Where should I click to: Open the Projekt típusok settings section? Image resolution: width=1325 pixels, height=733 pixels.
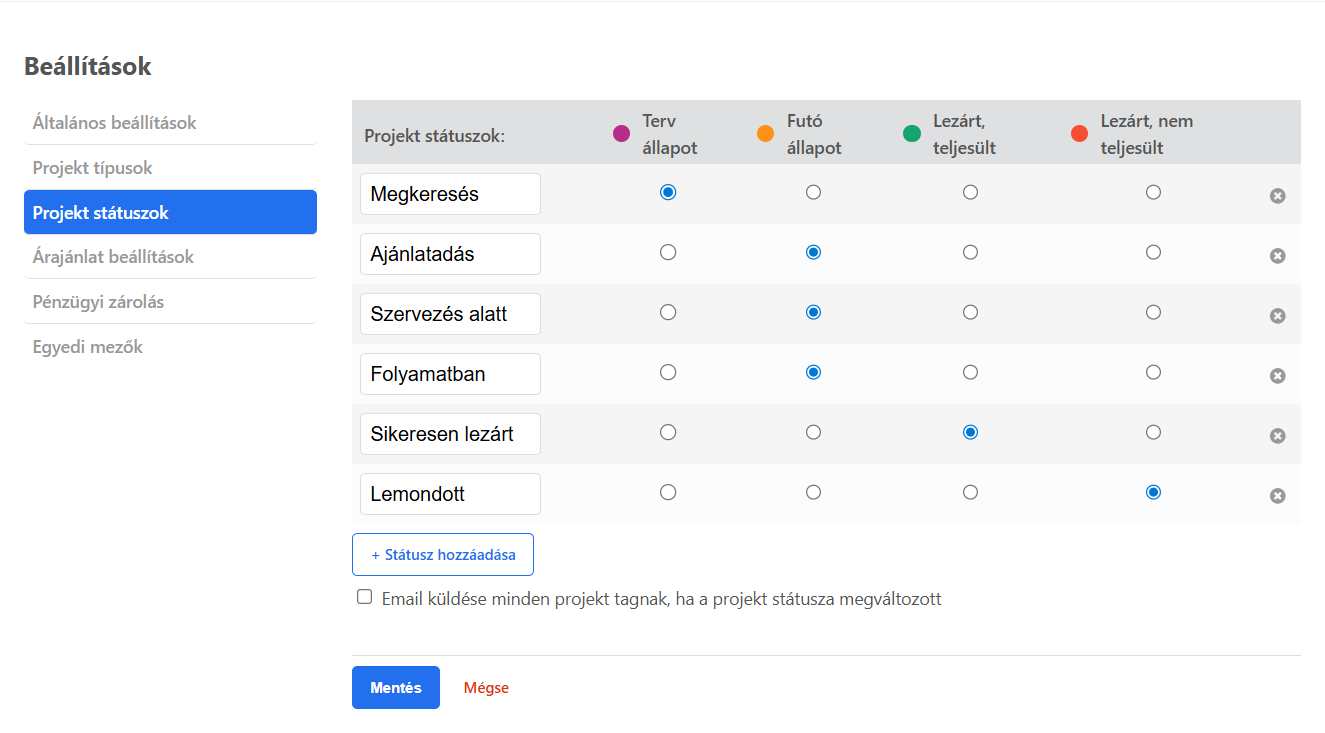[x=93, y=167]
